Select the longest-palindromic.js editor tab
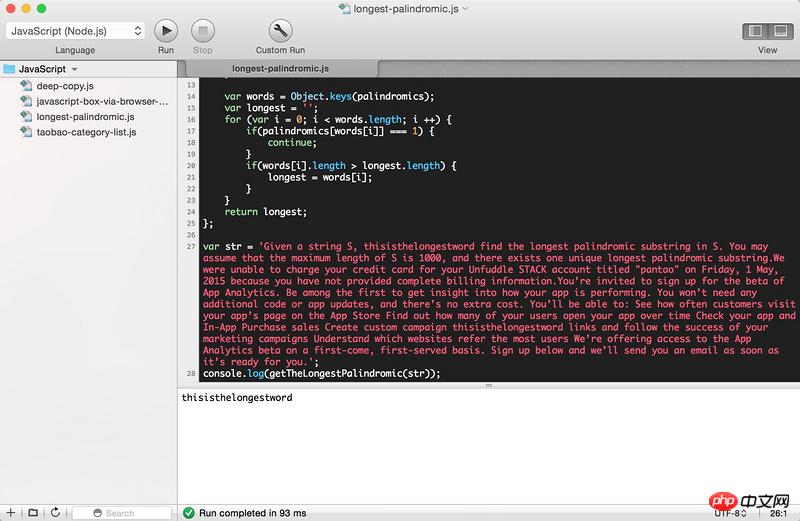Viewport: 800px width, 521px height. coord(279,69)
